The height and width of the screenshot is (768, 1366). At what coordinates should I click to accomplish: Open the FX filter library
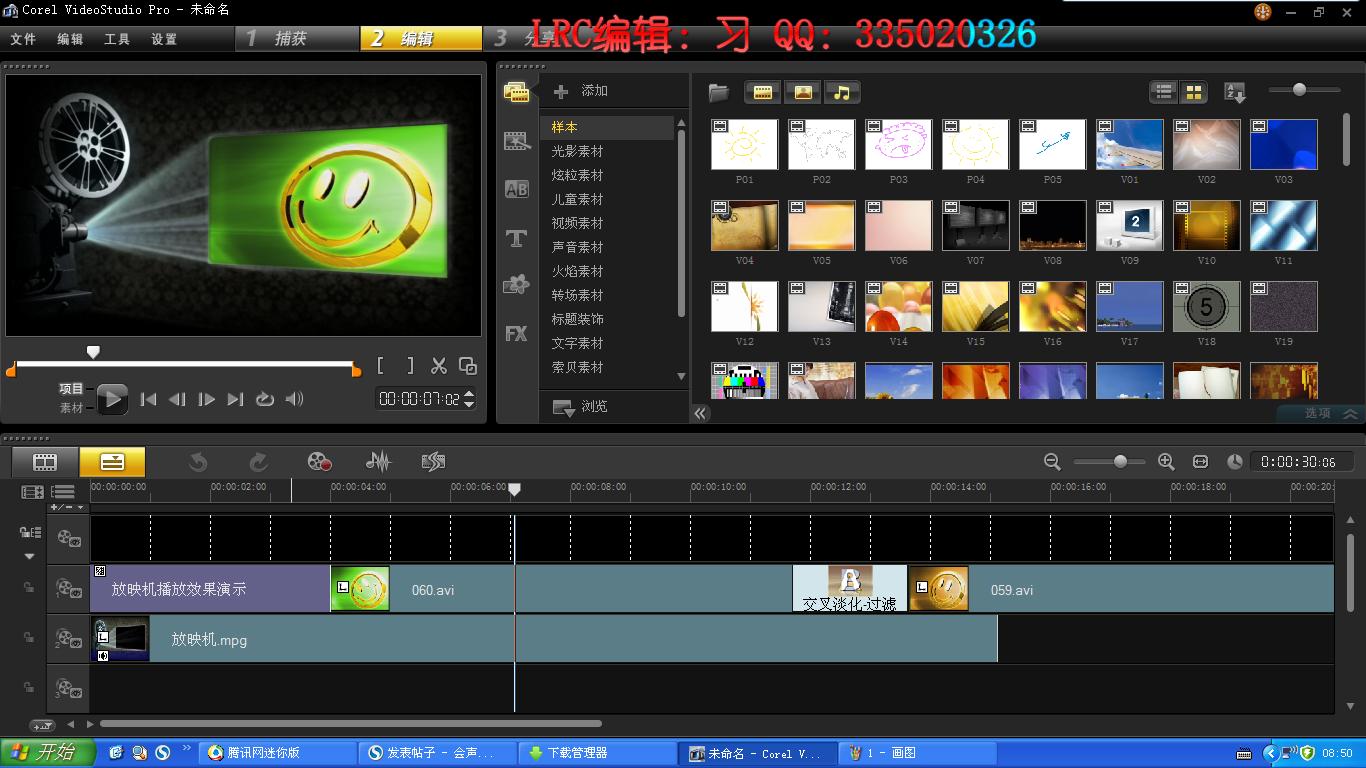pyautogui.click(x=516, y=334)
